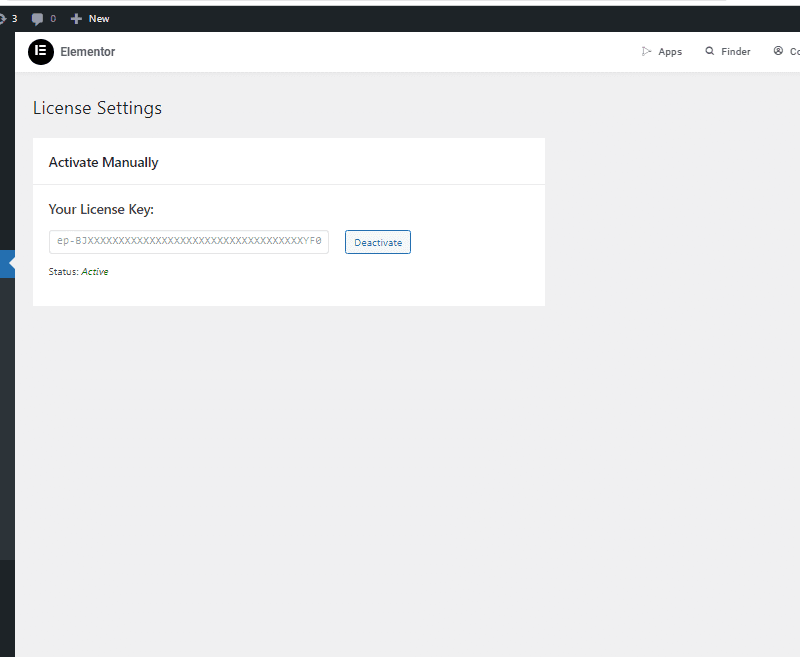This screenshot has width=800, height=657.
Task: Click the account user icon in header
Action: tap(778, 51)
